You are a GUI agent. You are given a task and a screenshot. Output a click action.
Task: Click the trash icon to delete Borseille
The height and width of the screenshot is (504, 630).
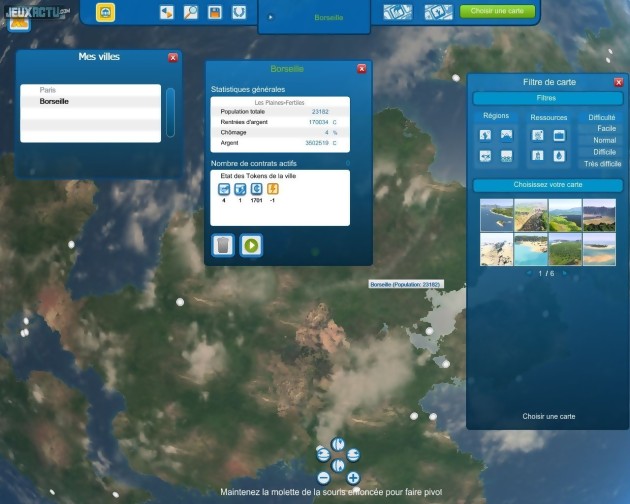click(223, 245)
